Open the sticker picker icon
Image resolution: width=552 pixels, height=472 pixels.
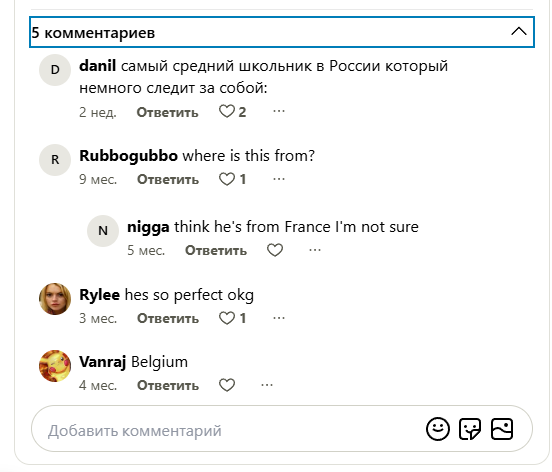click(470, 429)
